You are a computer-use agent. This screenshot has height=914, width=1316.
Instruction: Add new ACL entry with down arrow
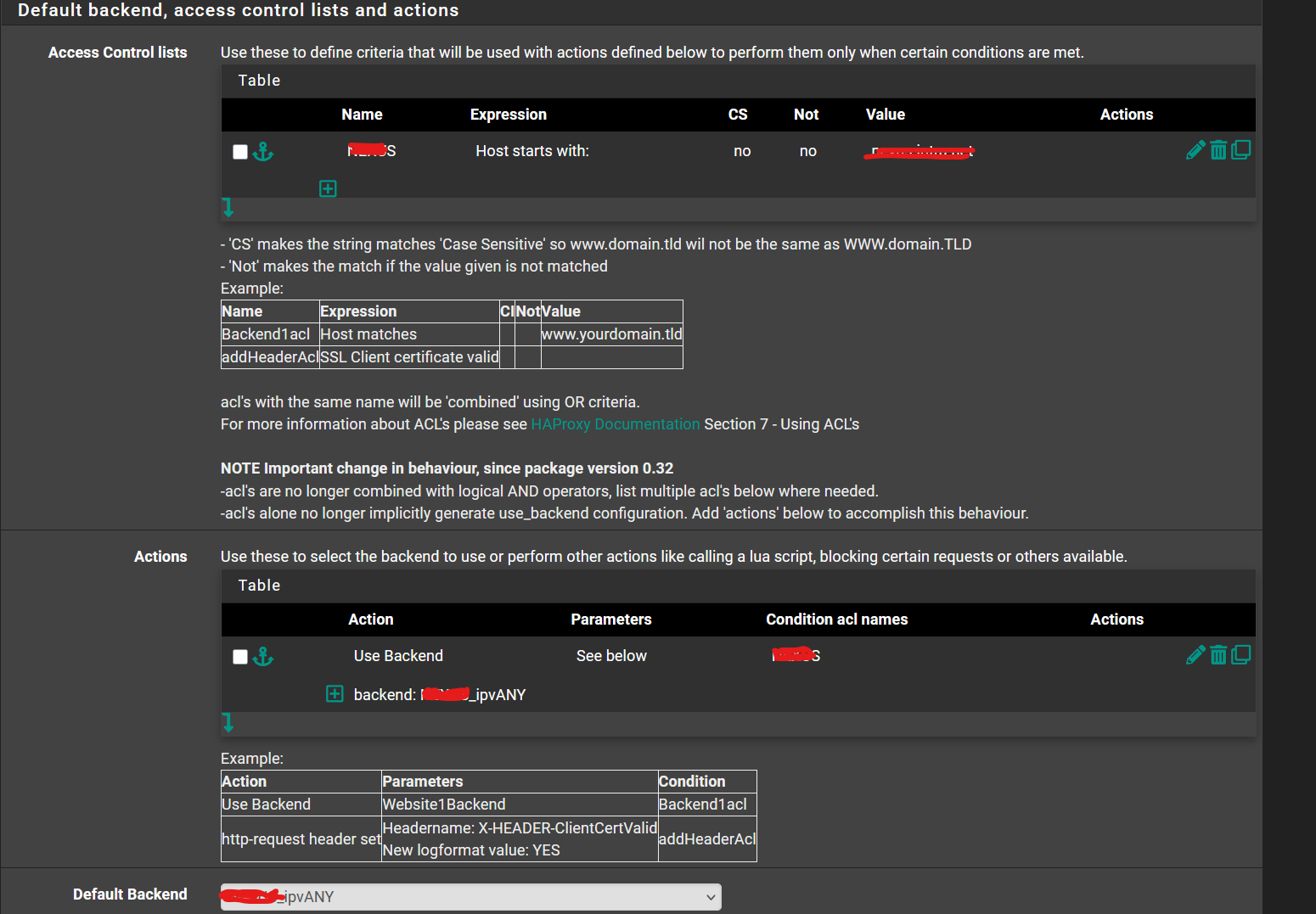click(x=228, y=208)
